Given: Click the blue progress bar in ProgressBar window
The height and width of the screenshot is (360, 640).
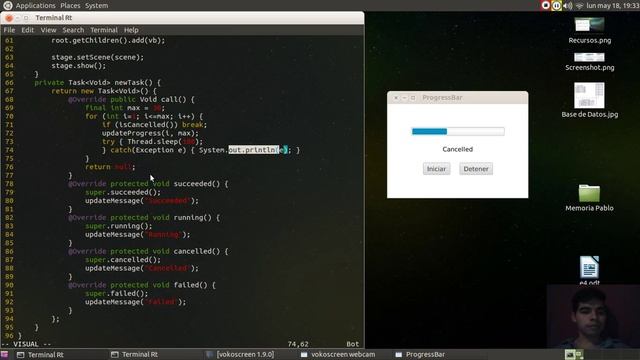Looking at the screenshot, I should tap(458, 131).
